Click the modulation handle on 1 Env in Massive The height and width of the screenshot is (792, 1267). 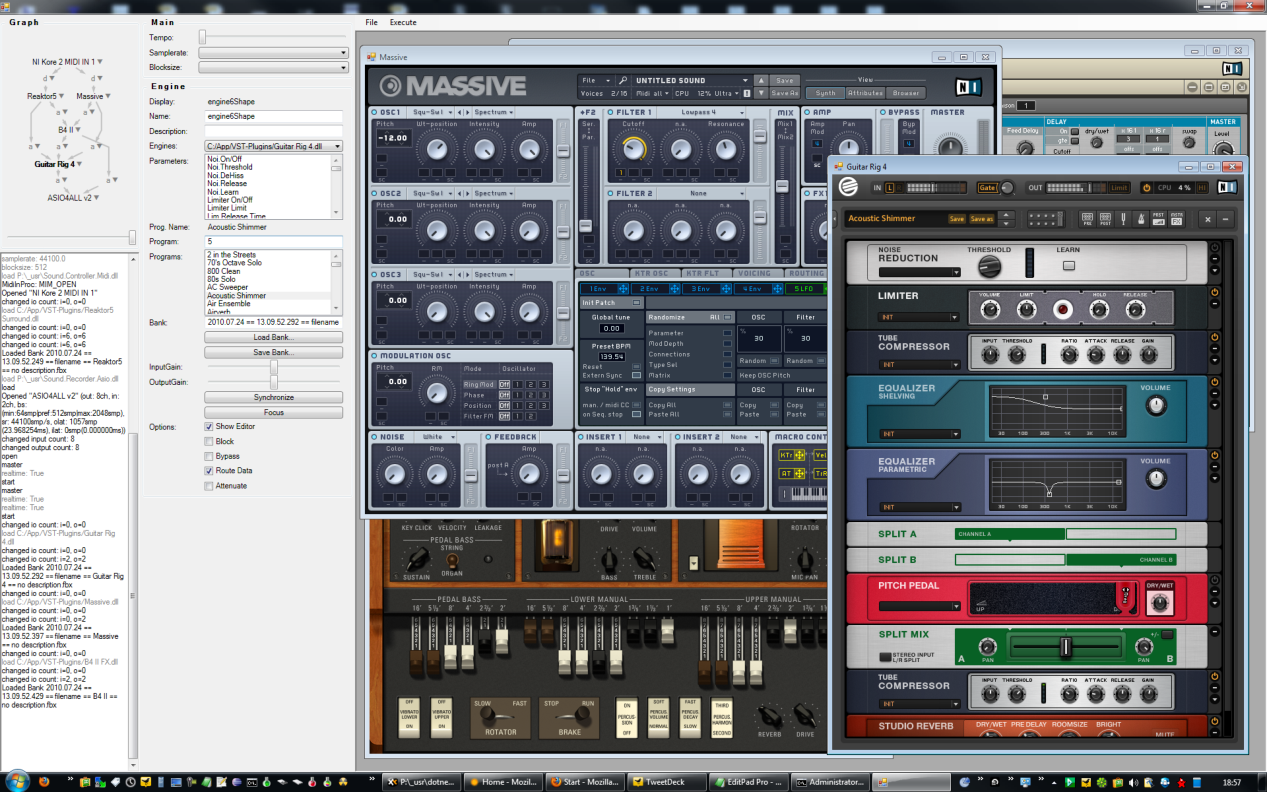point(621,289)
